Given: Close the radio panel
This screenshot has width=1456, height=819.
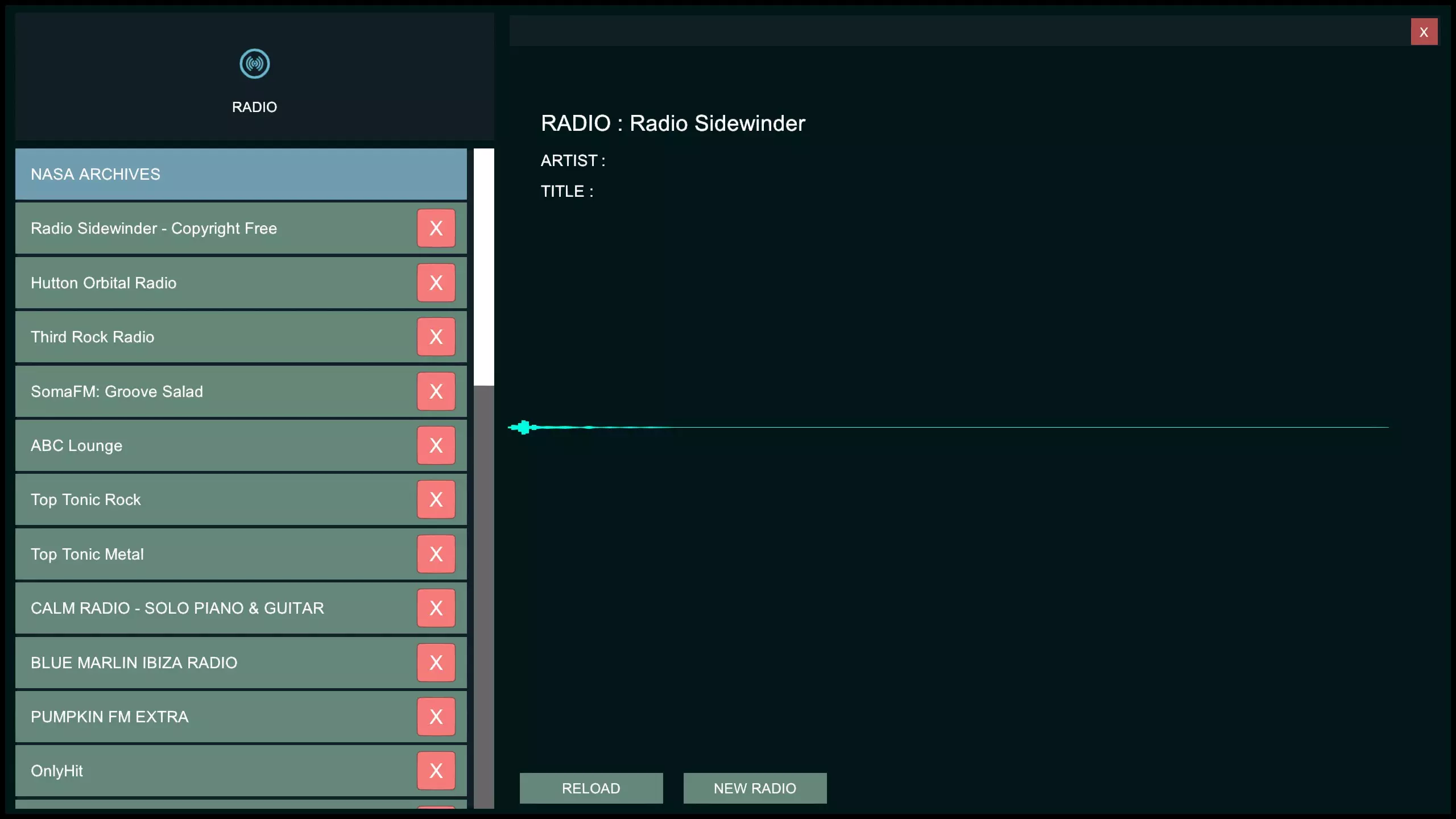Looking at the screenshot, I should [1424, 32].
